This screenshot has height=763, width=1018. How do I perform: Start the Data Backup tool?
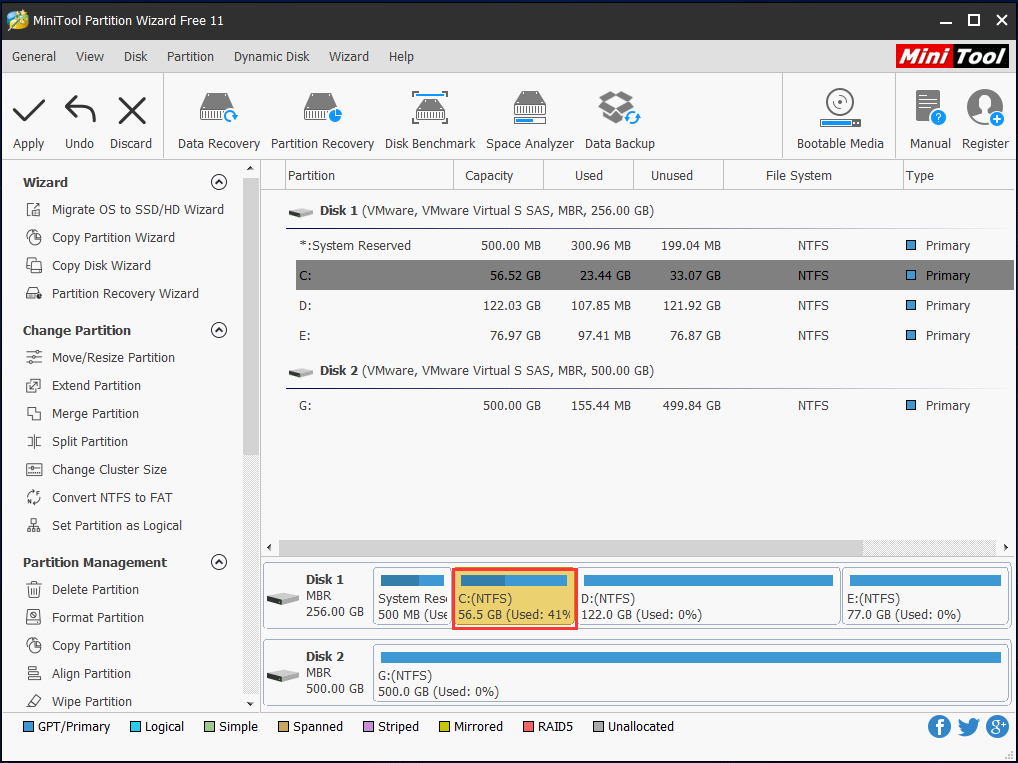coord(619,117)
